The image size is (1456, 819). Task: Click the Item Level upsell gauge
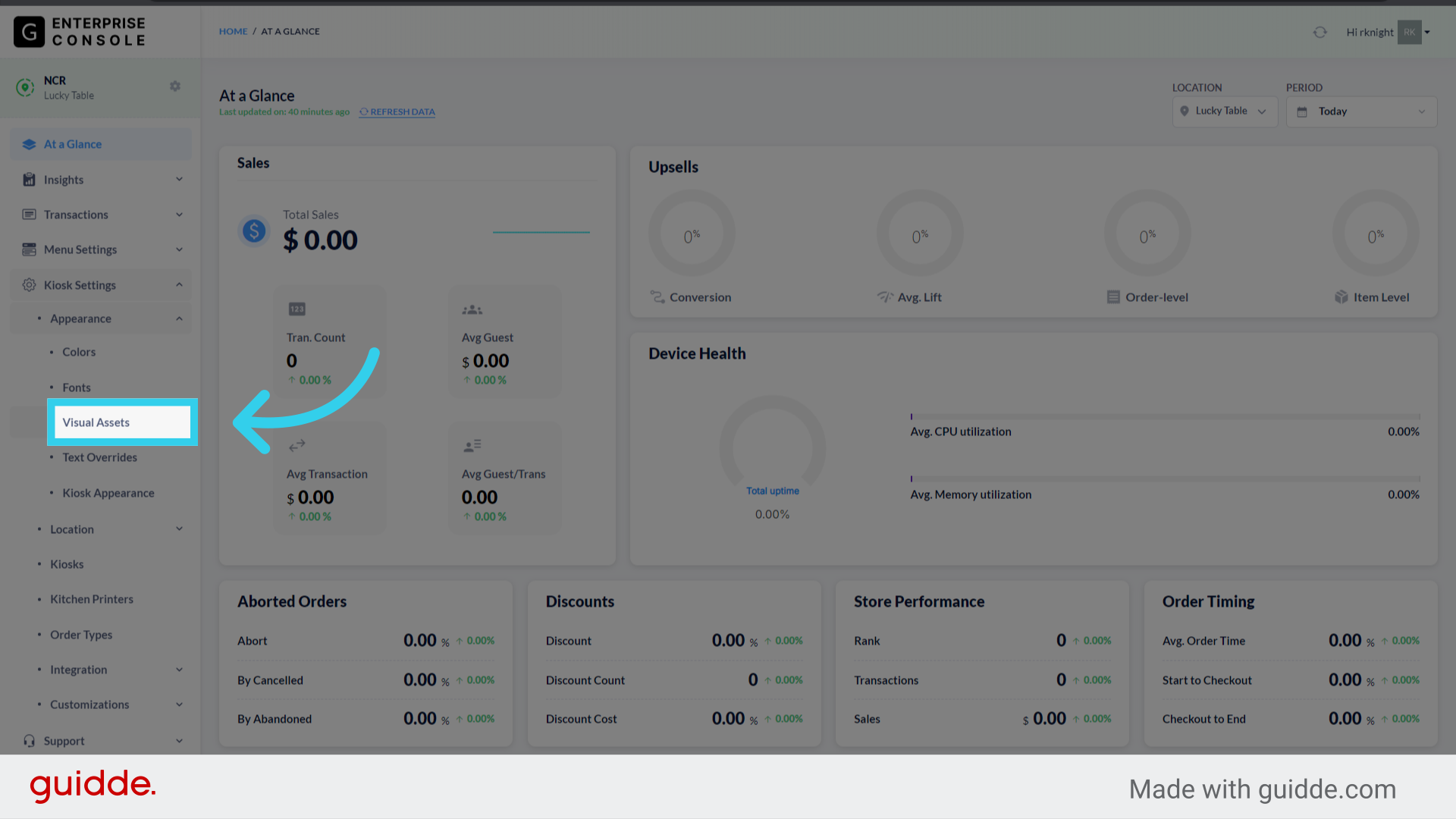pyautogui.click(x=1376, y=233)
